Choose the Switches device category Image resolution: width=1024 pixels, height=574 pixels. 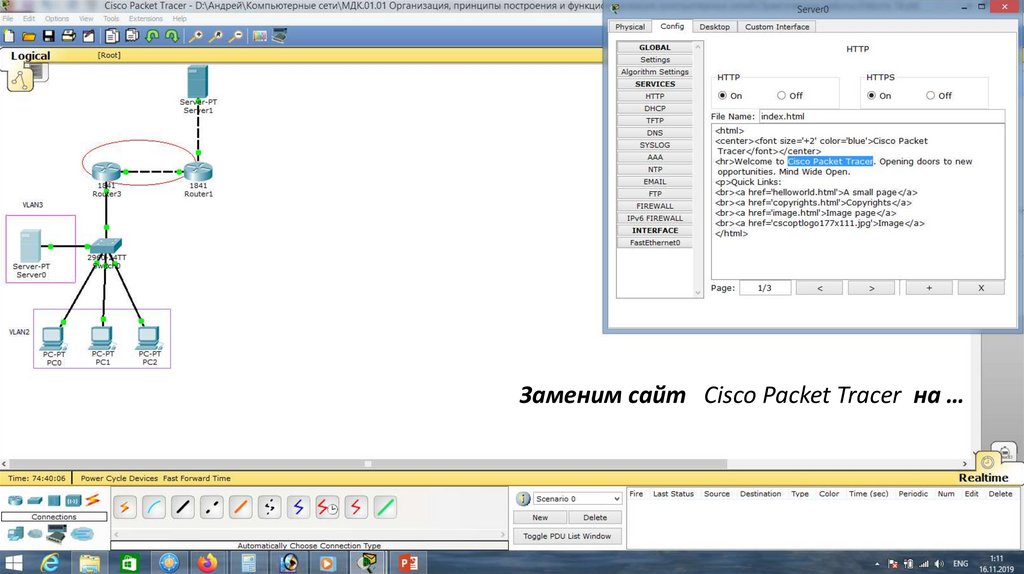(35, 501)
